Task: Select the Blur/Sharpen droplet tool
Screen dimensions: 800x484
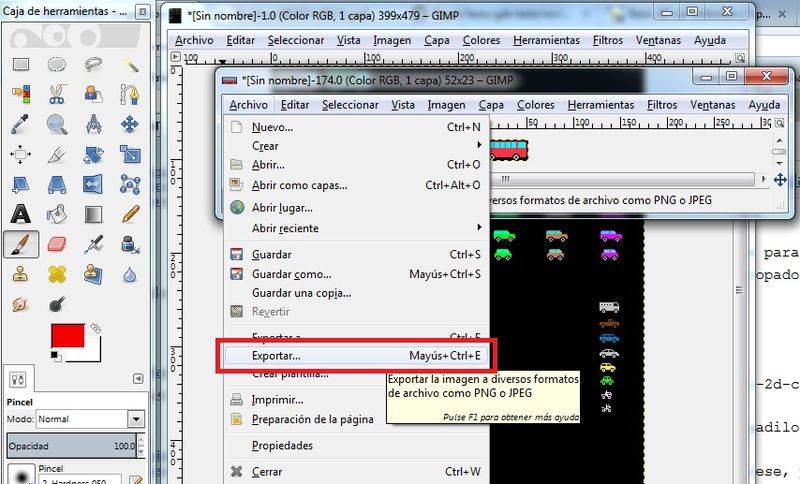Action: 130,274
